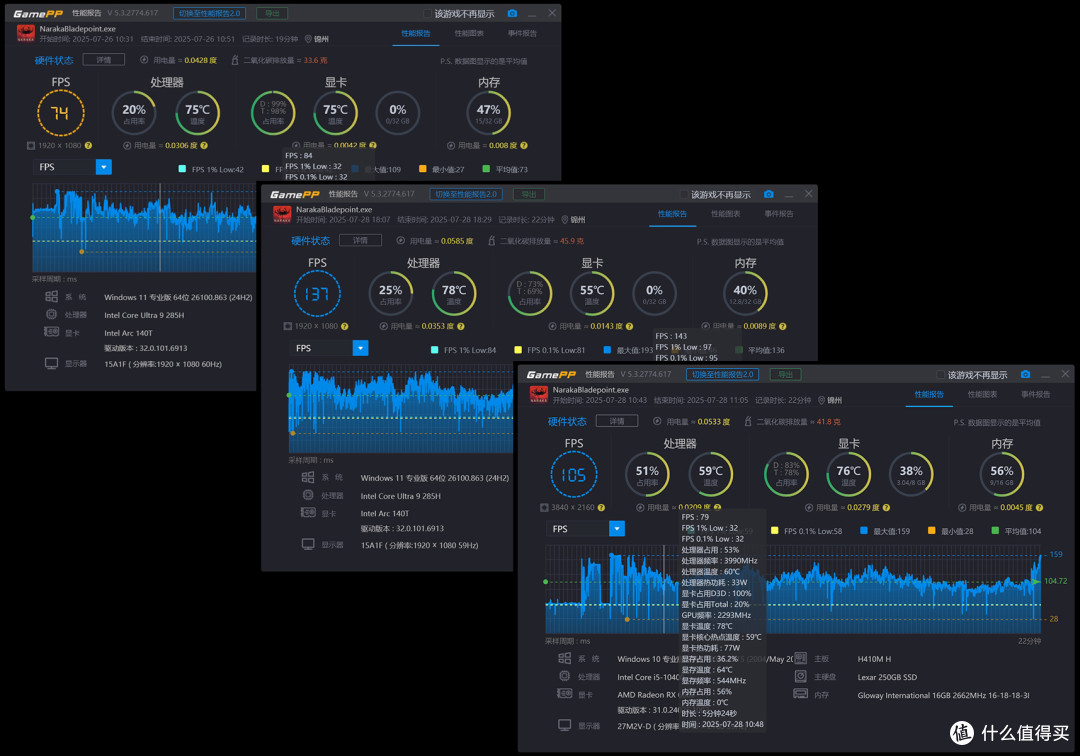This screenshot has width=1080, height=756.
Task: Click the Naraka game icon in the 10:43 report
Action: [539, 395]
